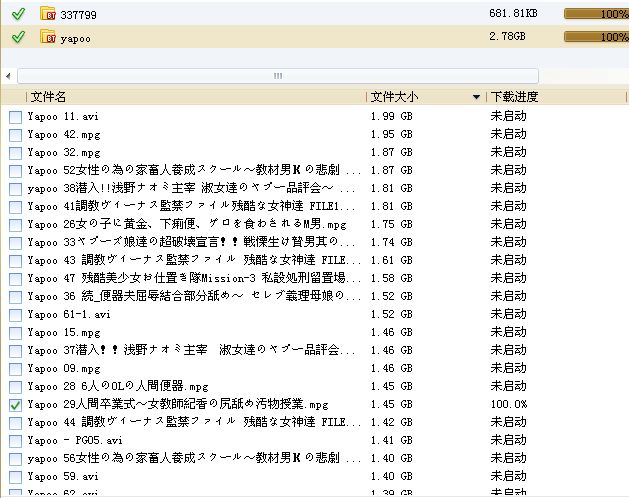The image size is (629, 498).
Task: Select file name Yapoo 11.avi
Action: click(63, 116)
